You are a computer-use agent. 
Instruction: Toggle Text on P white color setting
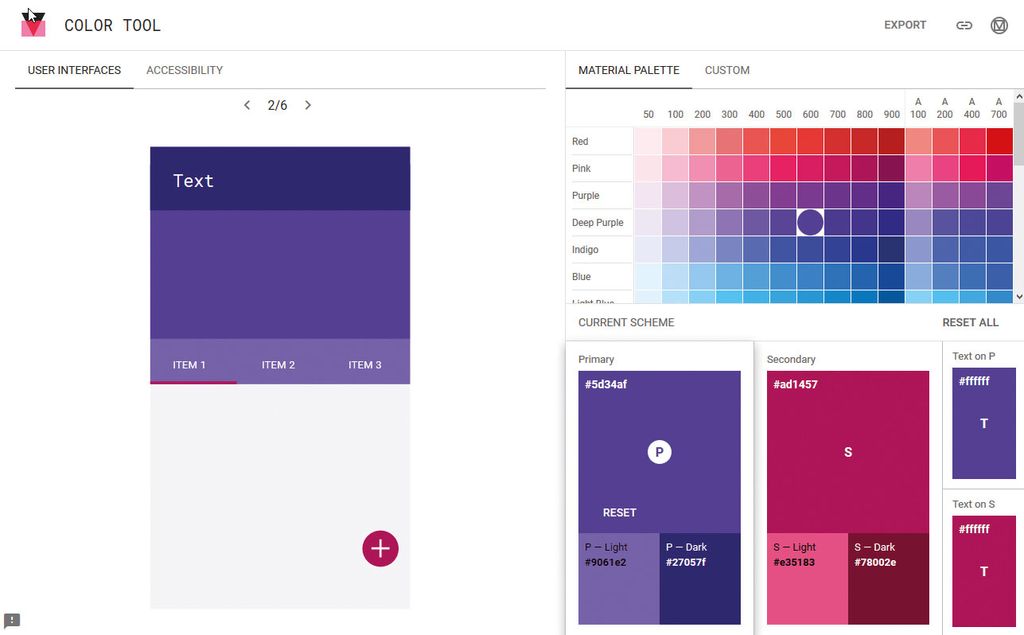(983, 424)
